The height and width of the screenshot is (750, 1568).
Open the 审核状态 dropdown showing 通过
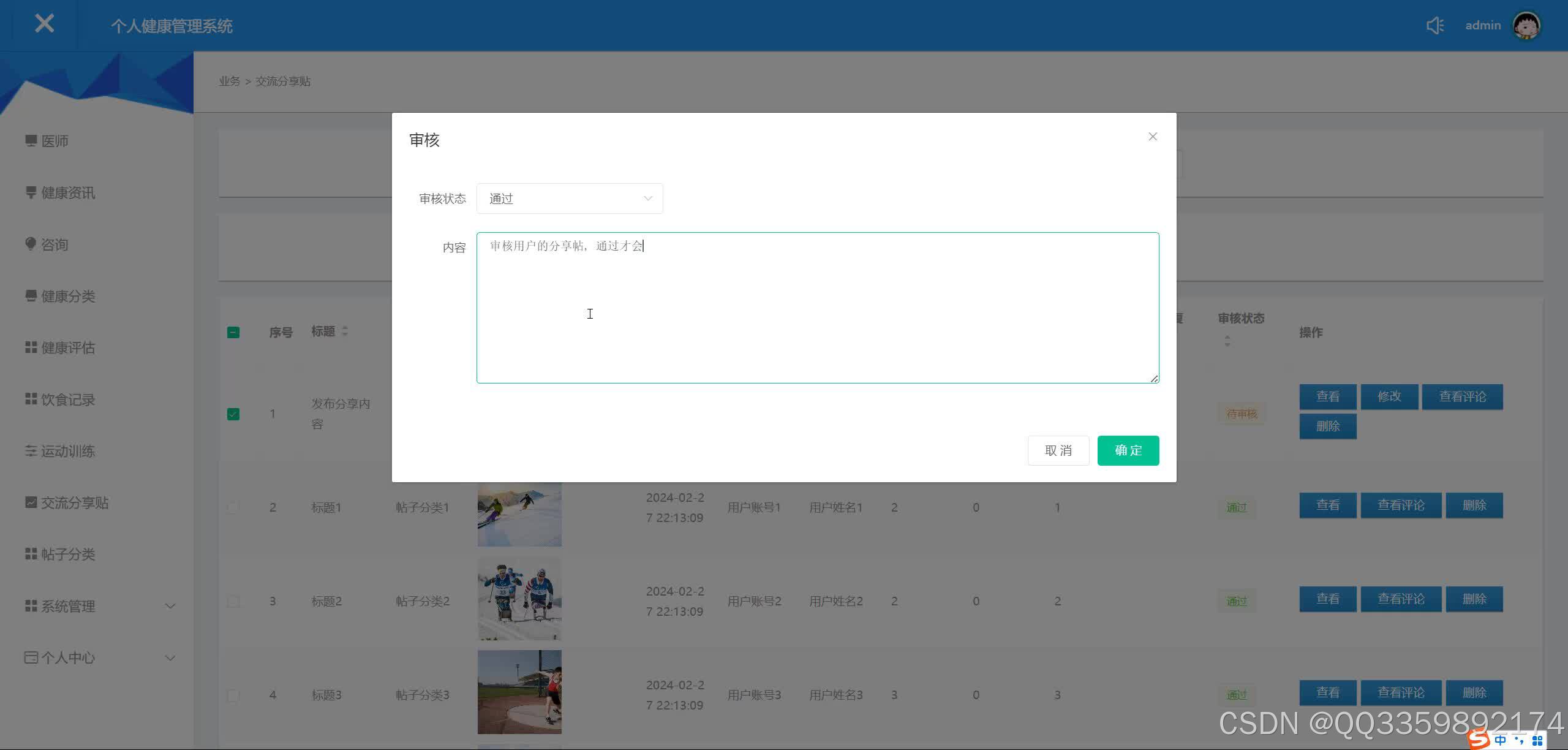(x=569, y=199)
